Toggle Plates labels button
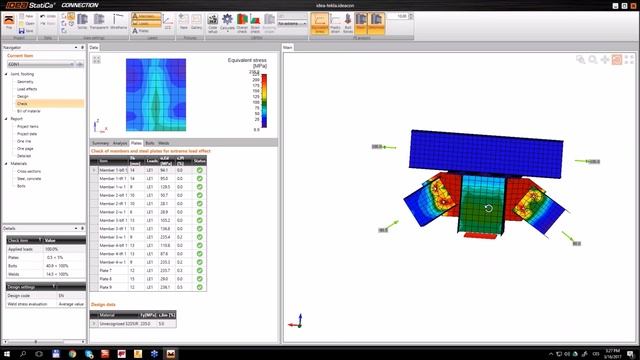The image size is (640, 360). 140,31
